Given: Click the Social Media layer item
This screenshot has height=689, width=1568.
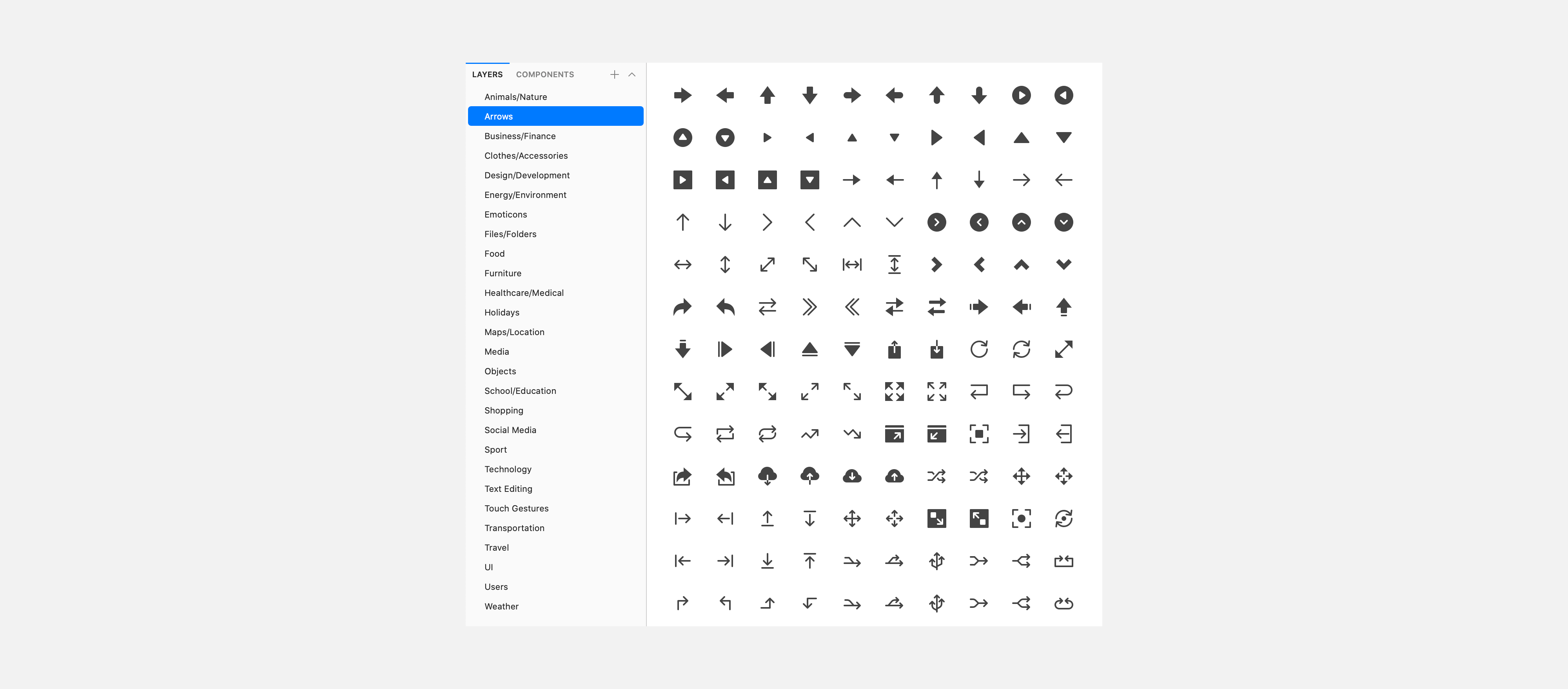Looking at the screenshot, I should click(x=510, y=430).
